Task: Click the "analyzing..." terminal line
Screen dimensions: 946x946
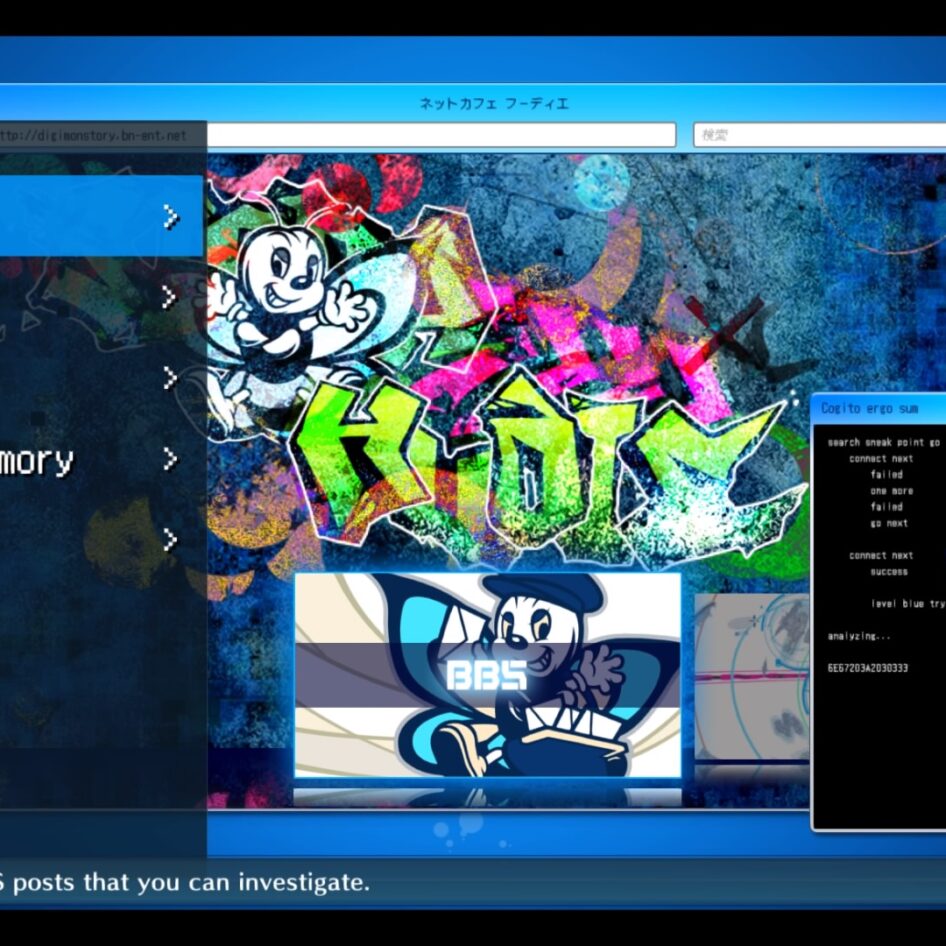Action: coord(859,636)
